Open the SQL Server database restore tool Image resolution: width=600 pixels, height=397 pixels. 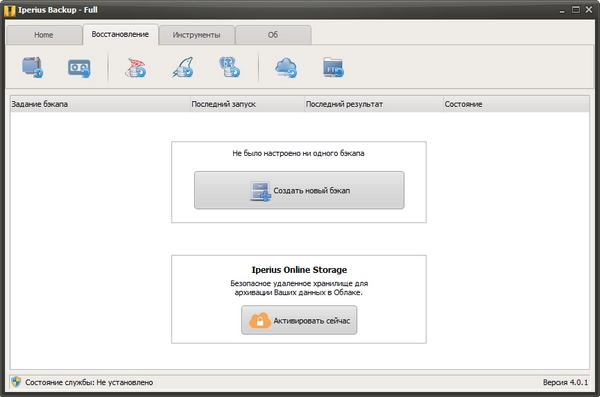(x=135, y=67)
